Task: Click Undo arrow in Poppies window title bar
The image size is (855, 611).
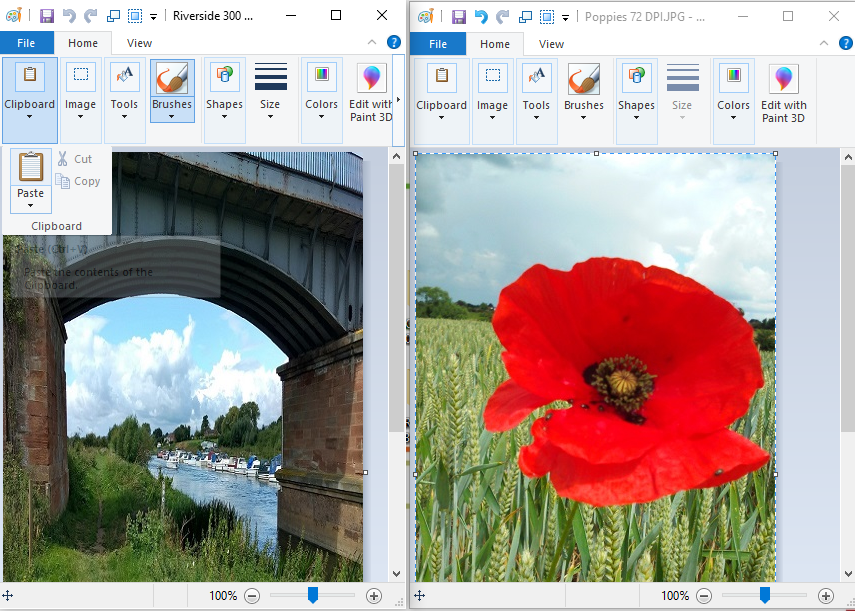Action: (x=481, y=17)
